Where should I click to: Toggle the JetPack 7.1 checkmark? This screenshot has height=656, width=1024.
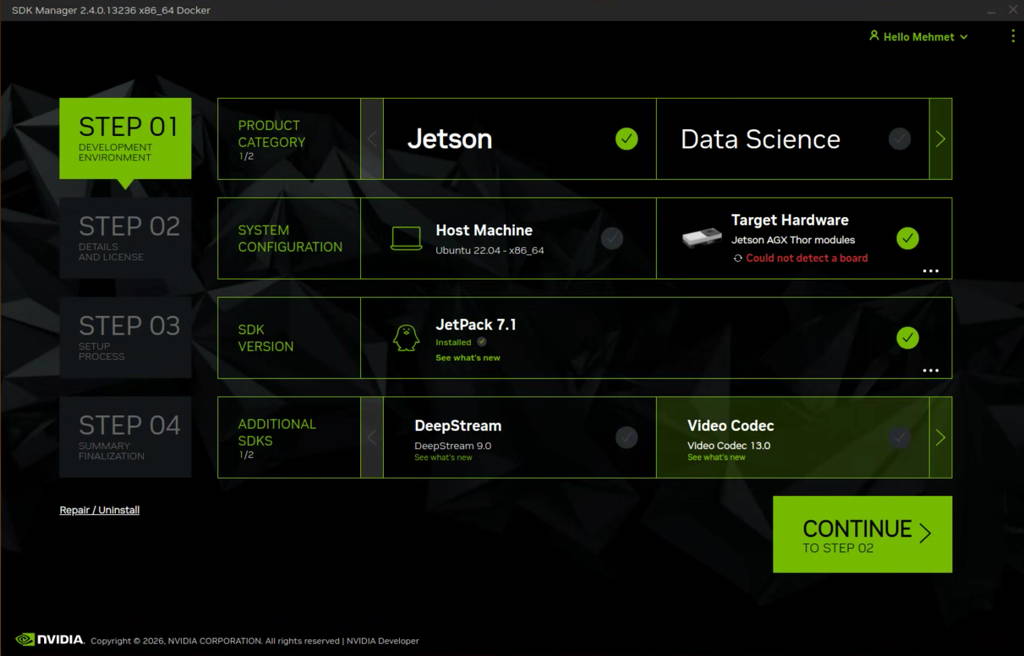click(x=907, y=338)
